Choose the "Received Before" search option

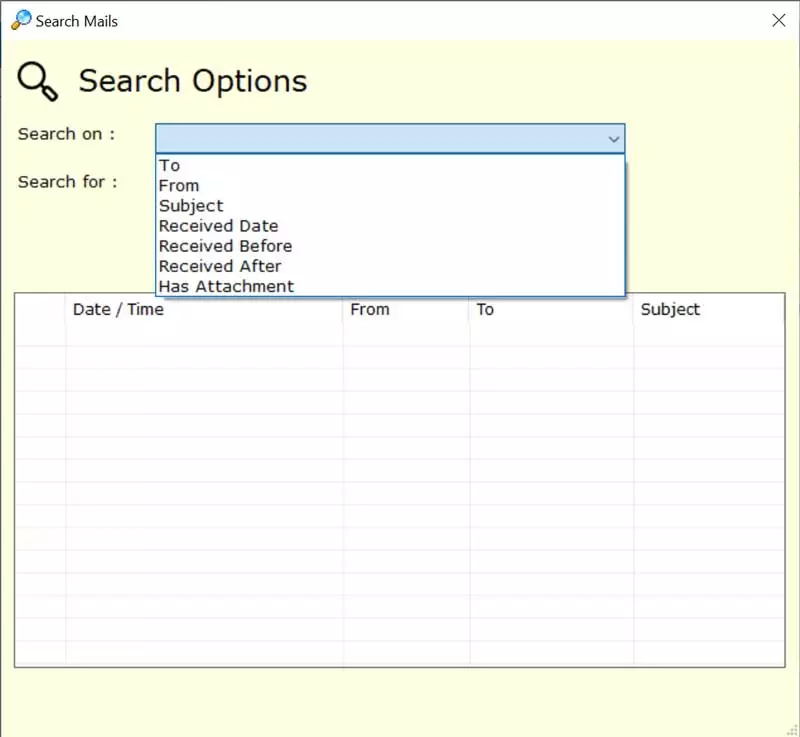coord(225,246)
